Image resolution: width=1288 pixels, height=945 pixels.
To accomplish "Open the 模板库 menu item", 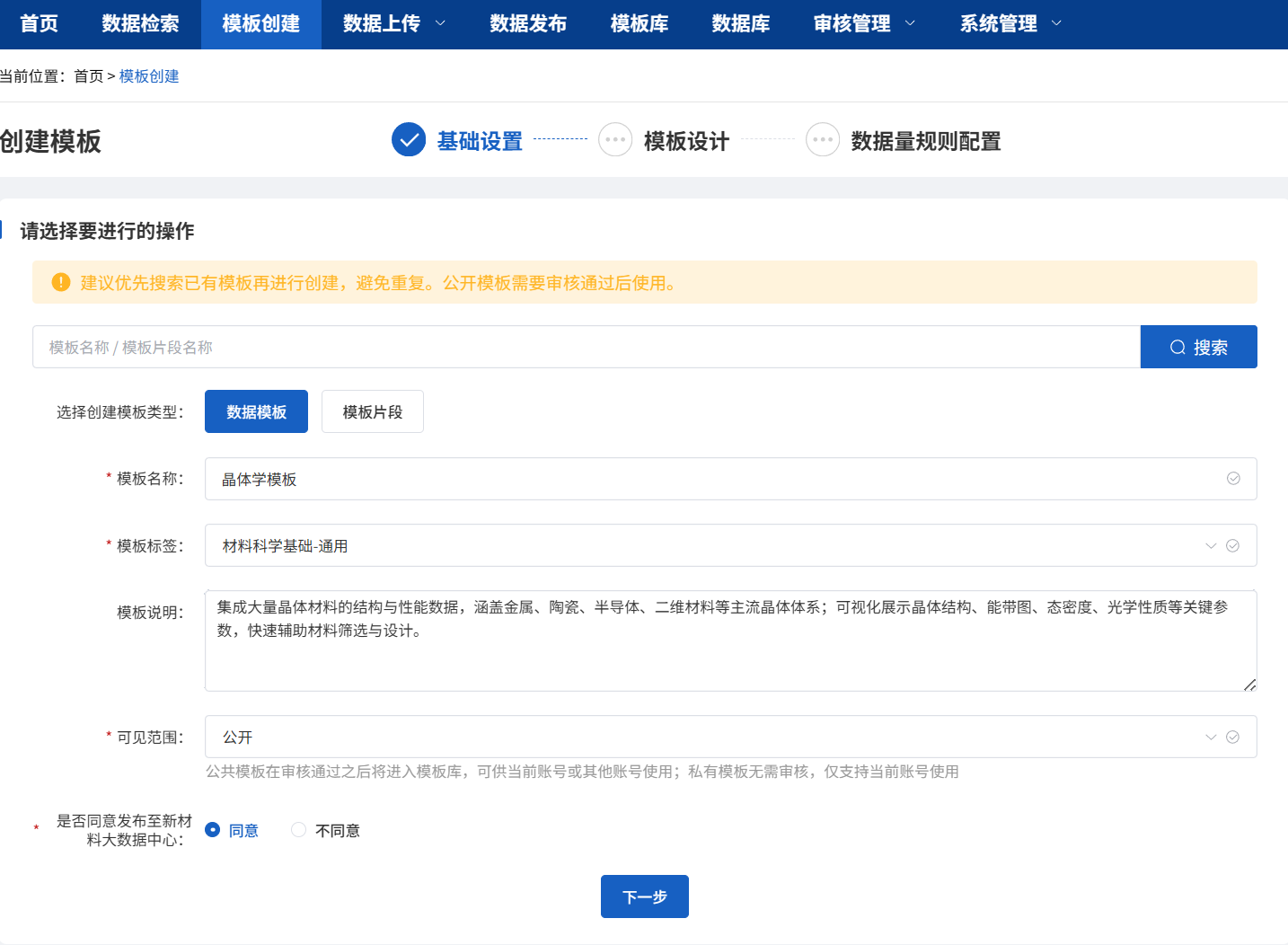I will [x=640, y=24].
